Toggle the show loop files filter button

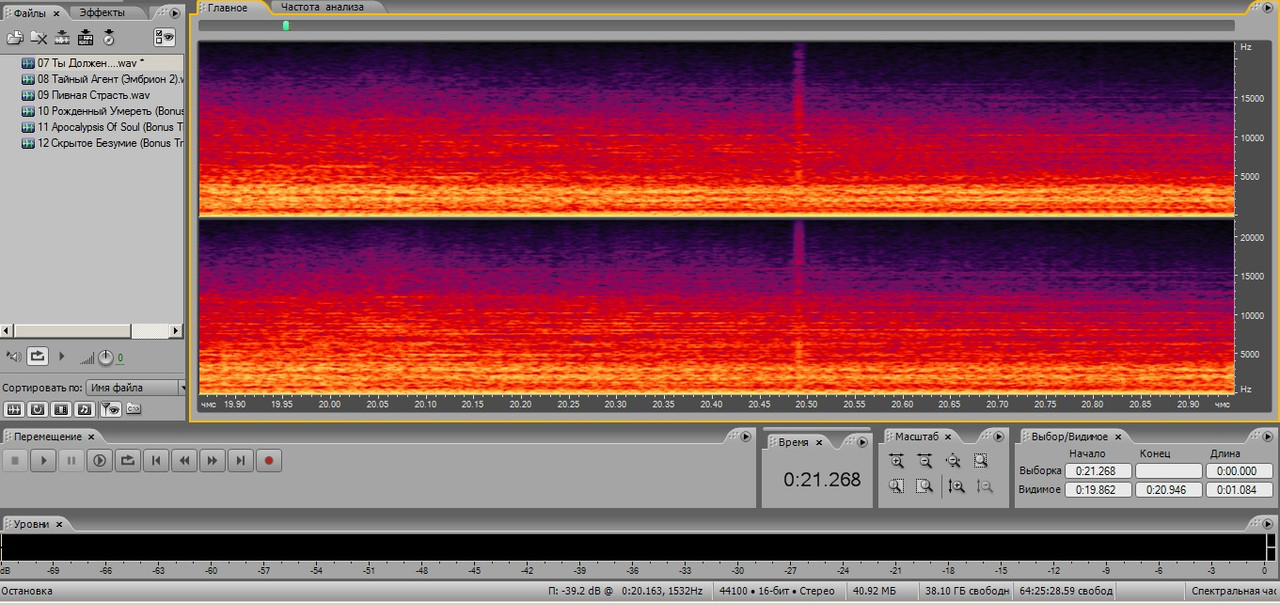[38, 409]
